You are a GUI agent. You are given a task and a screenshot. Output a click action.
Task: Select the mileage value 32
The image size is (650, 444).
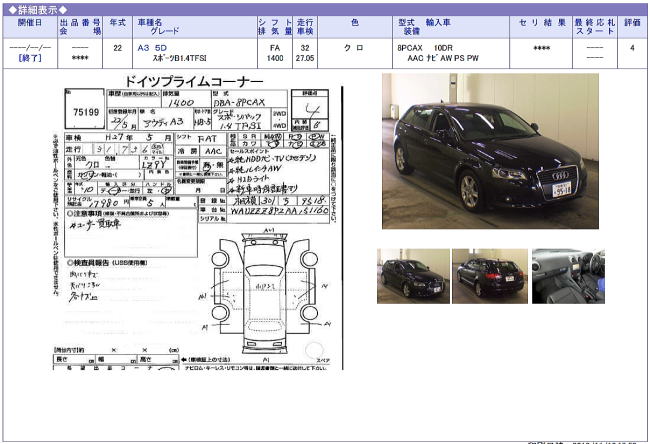[x=305, y=48]
